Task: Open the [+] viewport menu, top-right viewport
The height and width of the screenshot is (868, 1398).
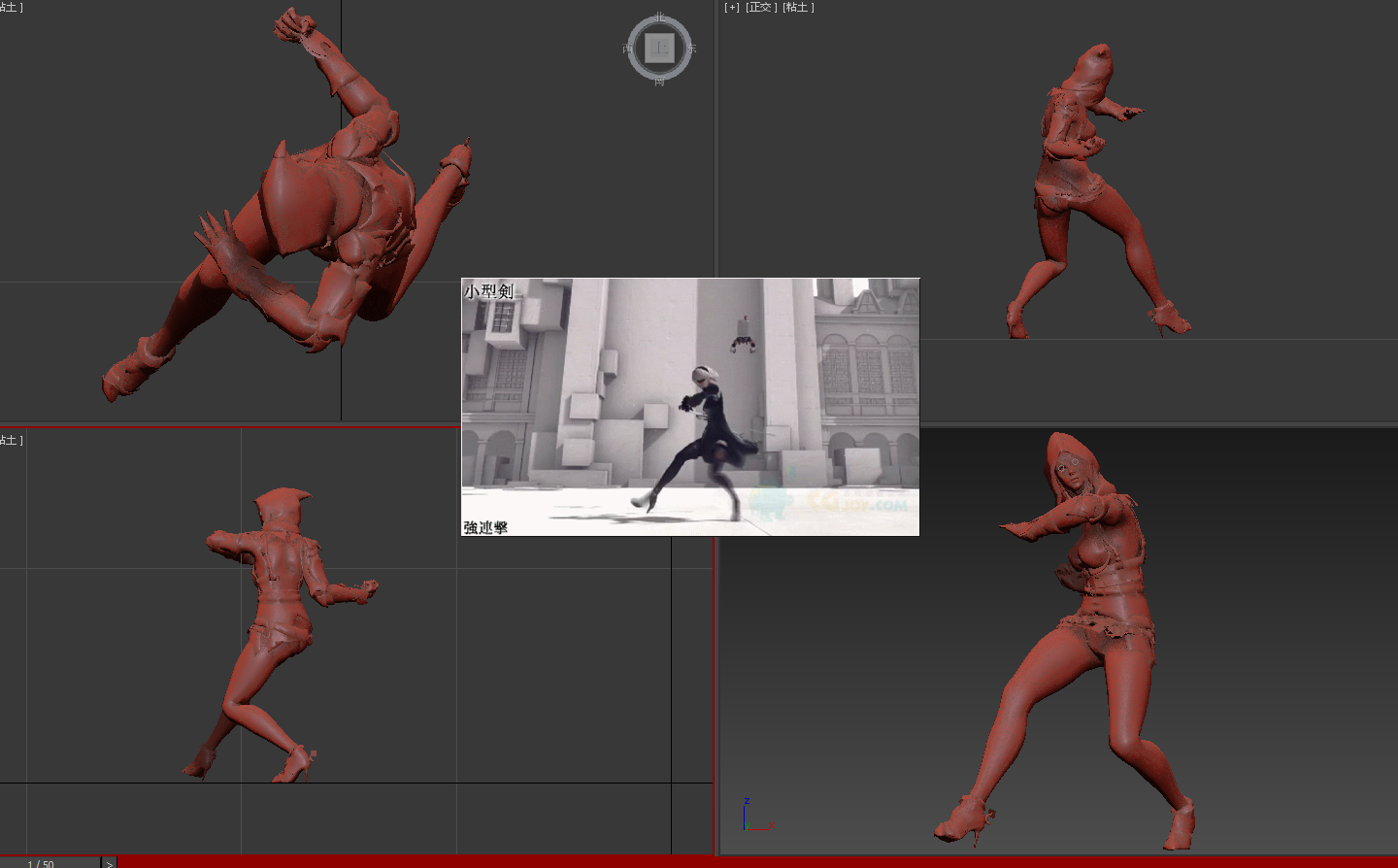Action: coord(732,7)
